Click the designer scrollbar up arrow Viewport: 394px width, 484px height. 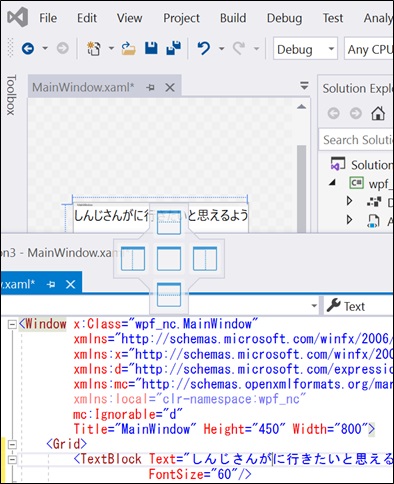click(301, 107)
